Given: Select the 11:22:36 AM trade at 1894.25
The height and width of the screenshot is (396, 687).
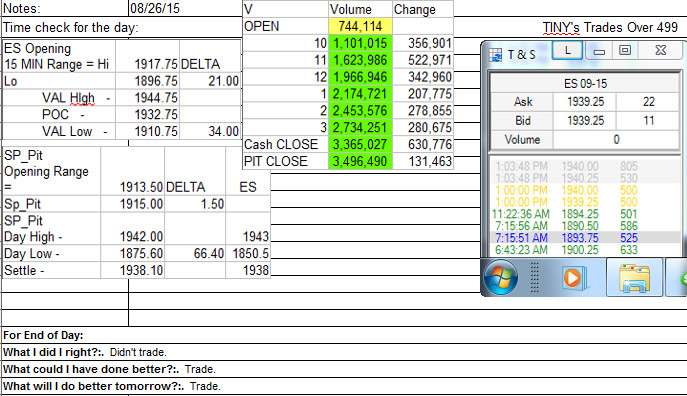Looking at the screenshot, I should pos(585,214).
